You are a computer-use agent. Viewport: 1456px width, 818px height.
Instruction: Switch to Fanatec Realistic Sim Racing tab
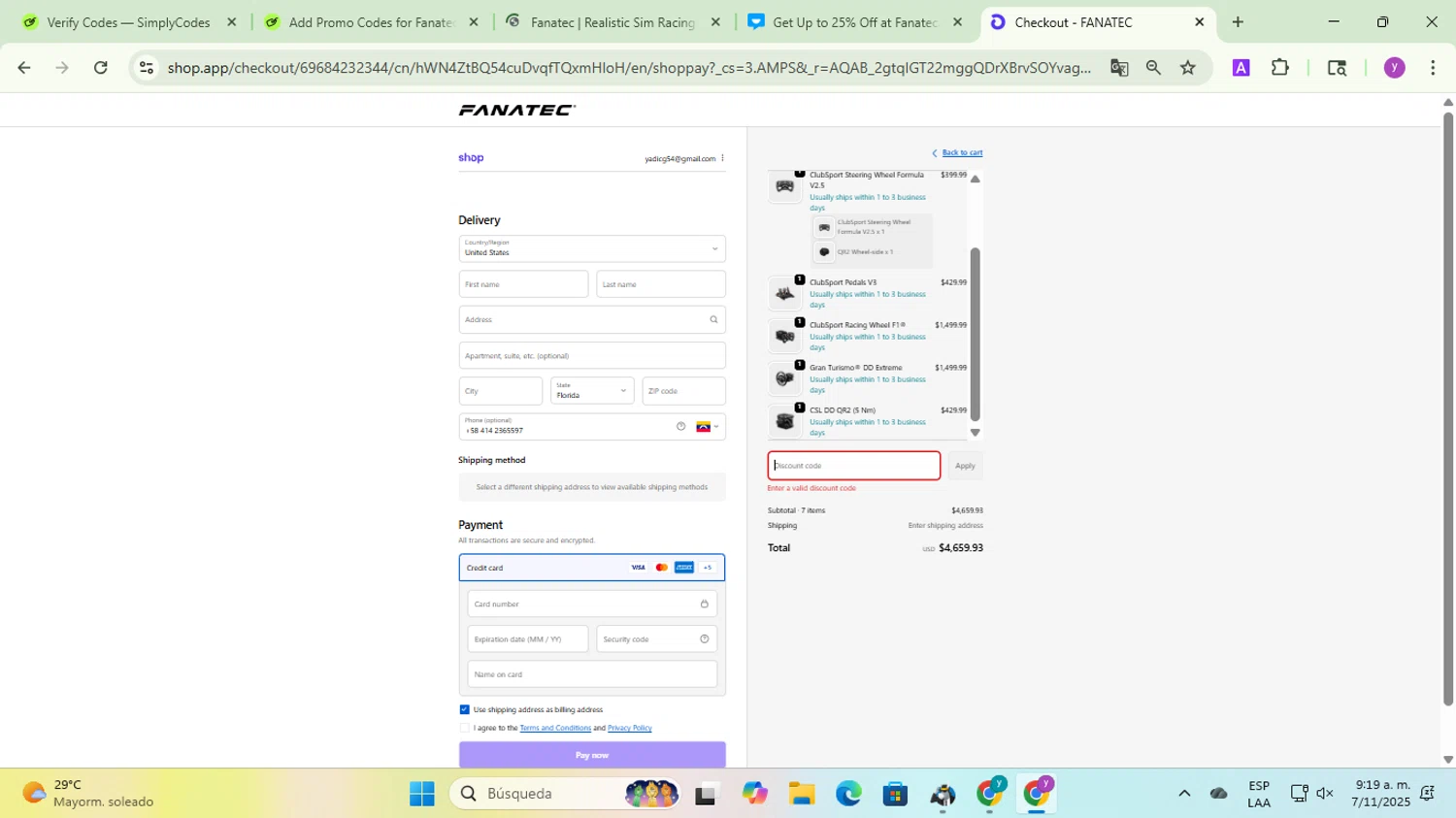(x=612, y=22)
